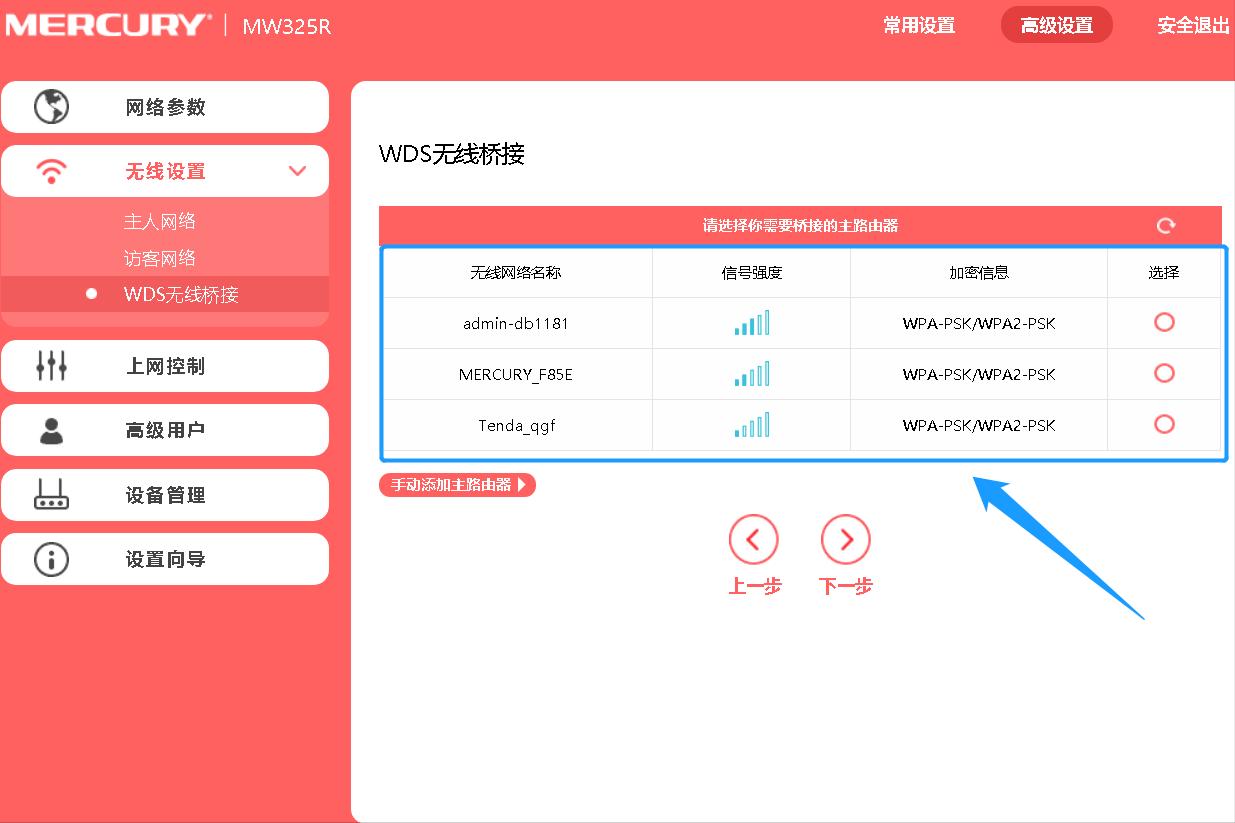Select the Tenda_qgf network radio button
The image size is (1235, 823).
(1164, 424)
